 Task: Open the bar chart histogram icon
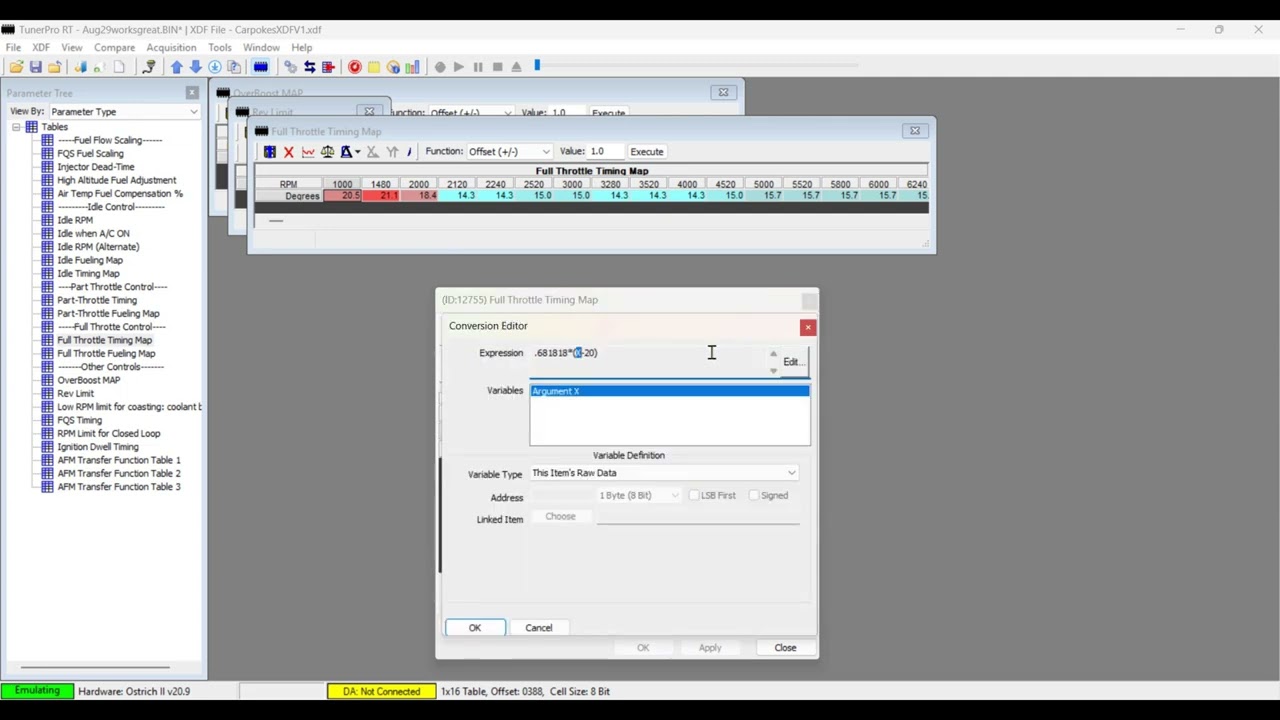click(x=412, y=67)
